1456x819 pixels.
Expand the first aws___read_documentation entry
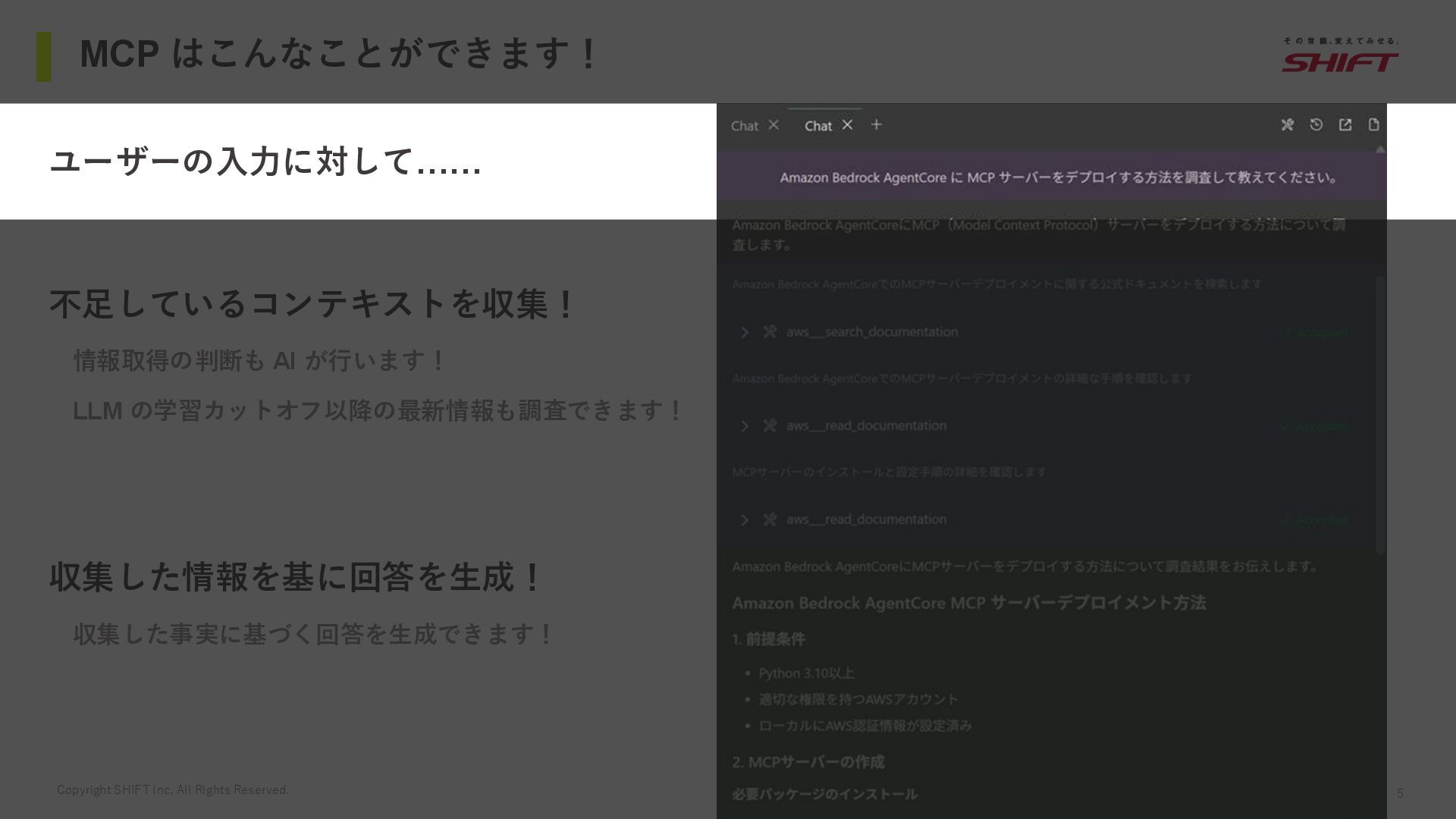click(x=744, y=426)
